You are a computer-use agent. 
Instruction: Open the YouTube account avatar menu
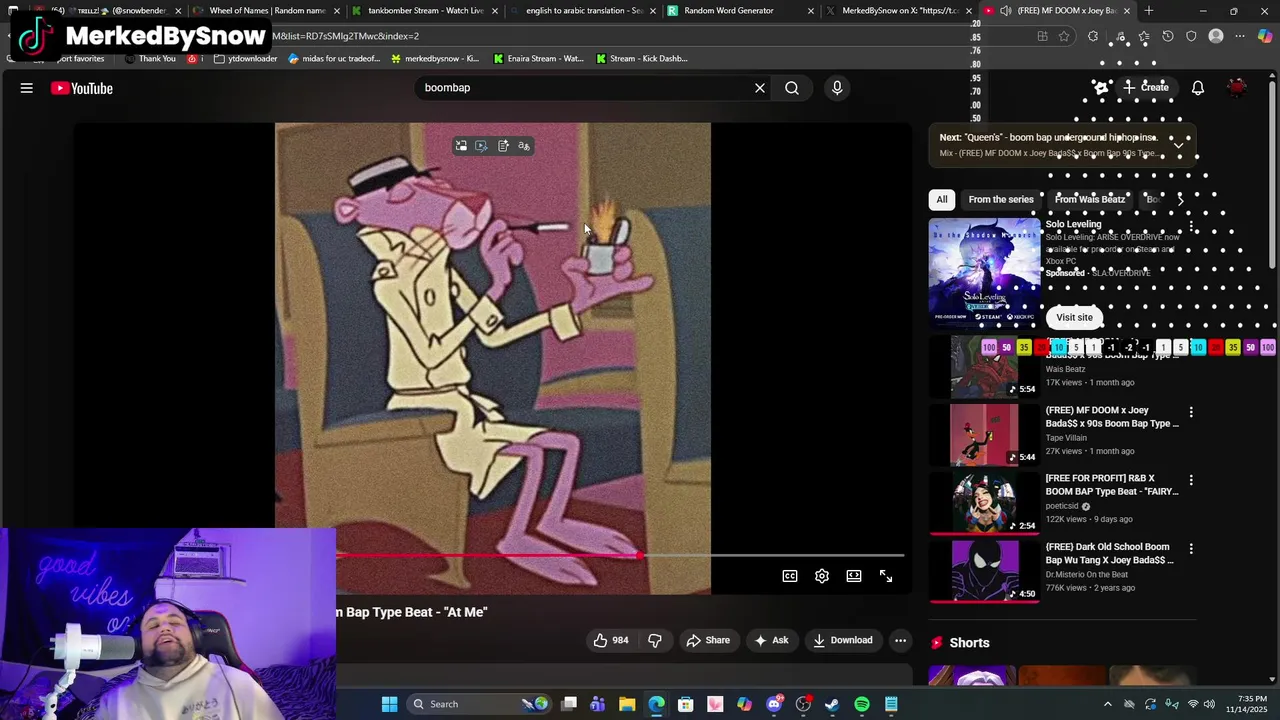[x=1238, y=88]
